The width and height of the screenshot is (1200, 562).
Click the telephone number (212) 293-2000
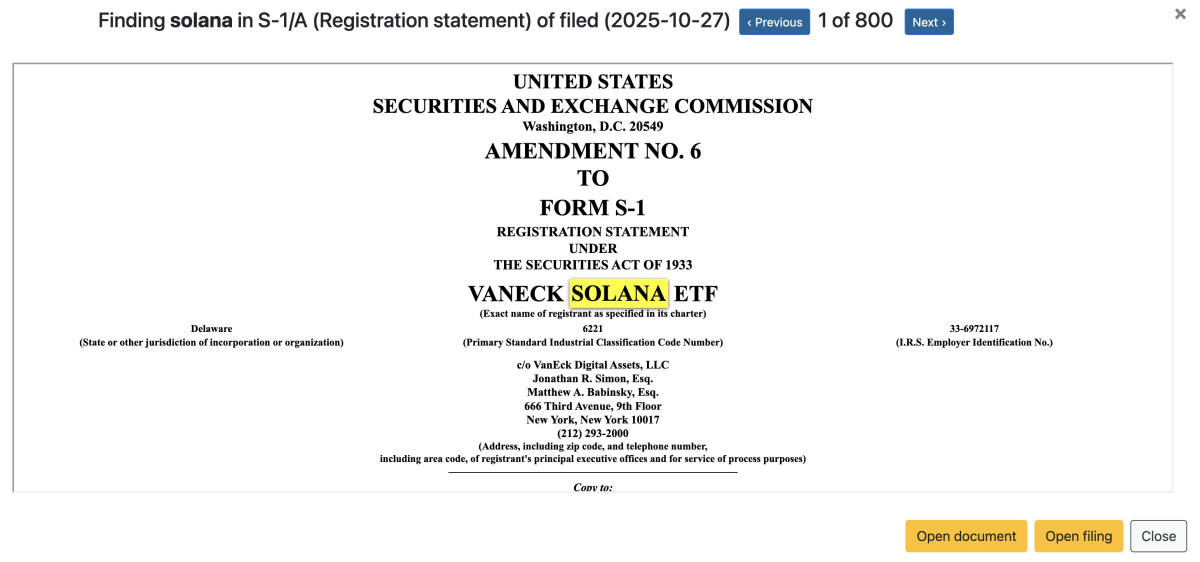[x=593, y=433]
